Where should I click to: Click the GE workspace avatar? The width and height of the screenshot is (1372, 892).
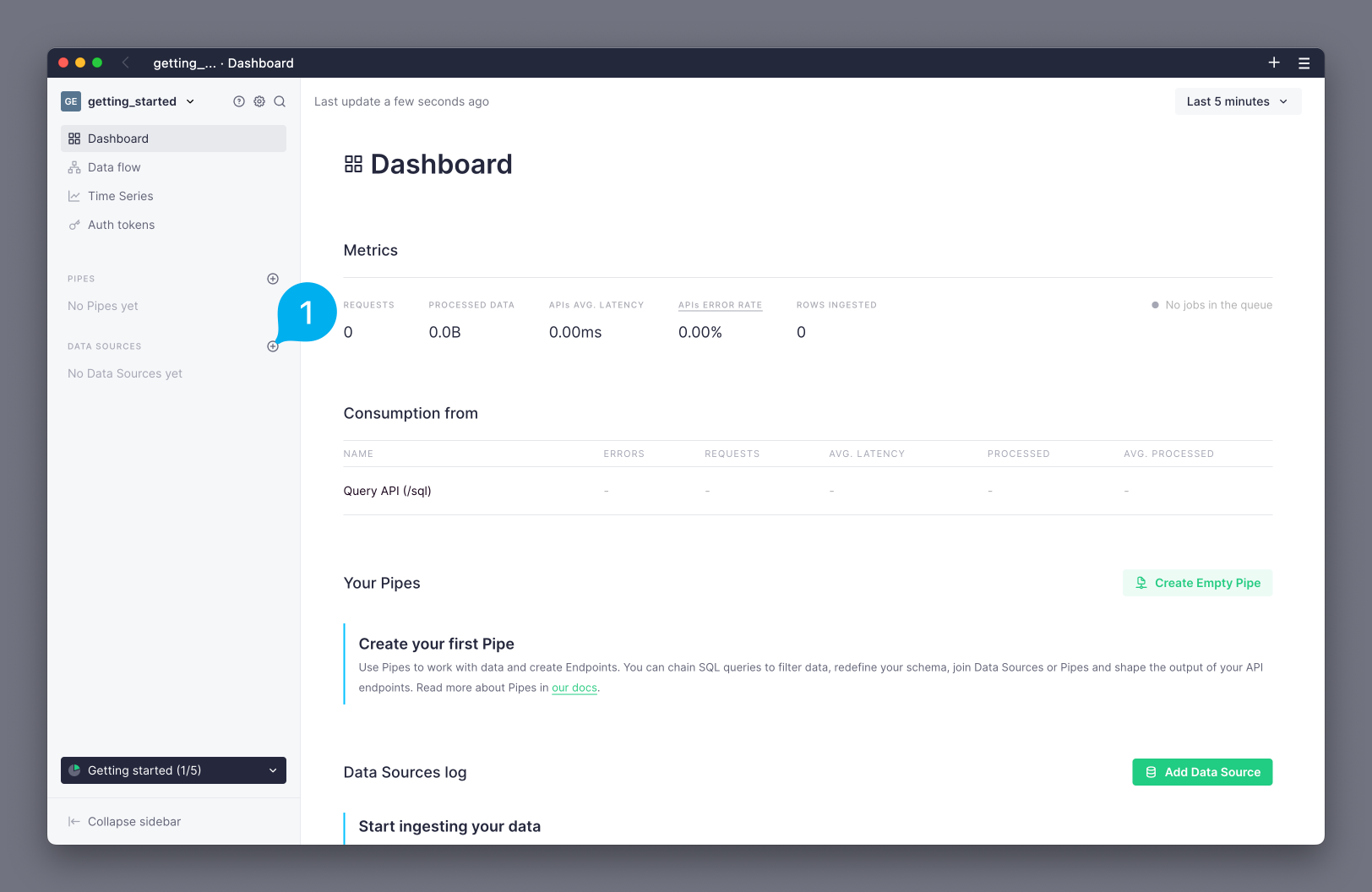point(71,101)
